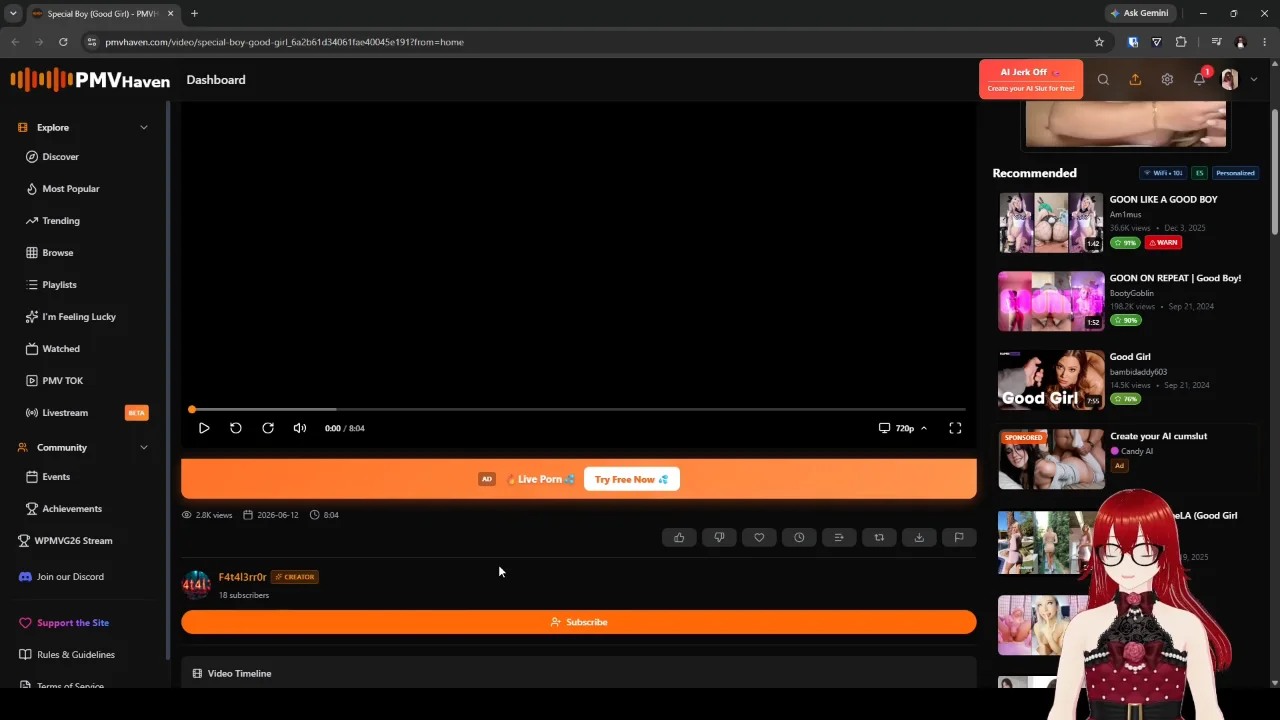Go back with the browser back arrow

coord(15,42)
